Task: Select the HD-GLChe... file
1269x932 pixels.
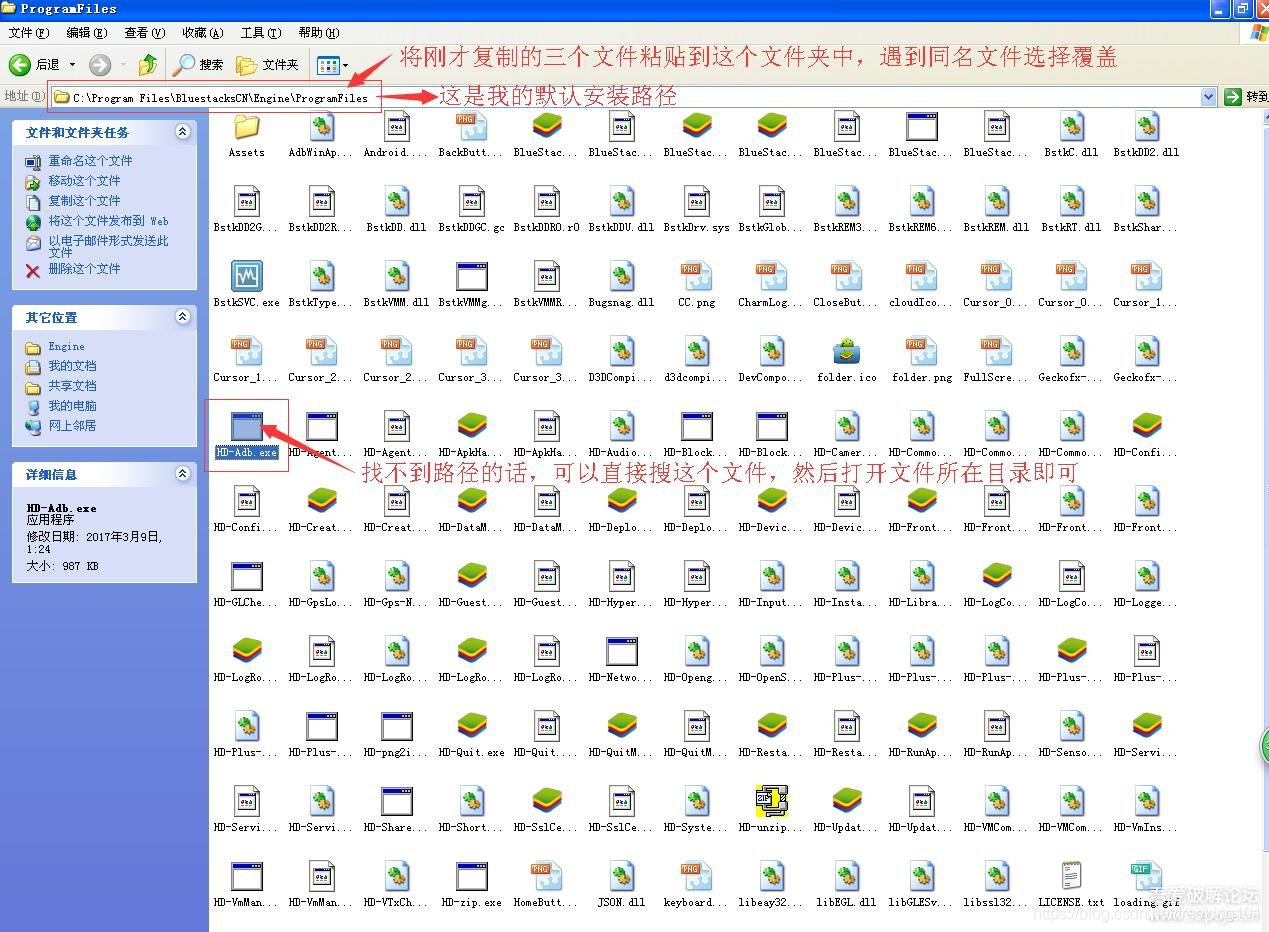Action: click(246, 584)
